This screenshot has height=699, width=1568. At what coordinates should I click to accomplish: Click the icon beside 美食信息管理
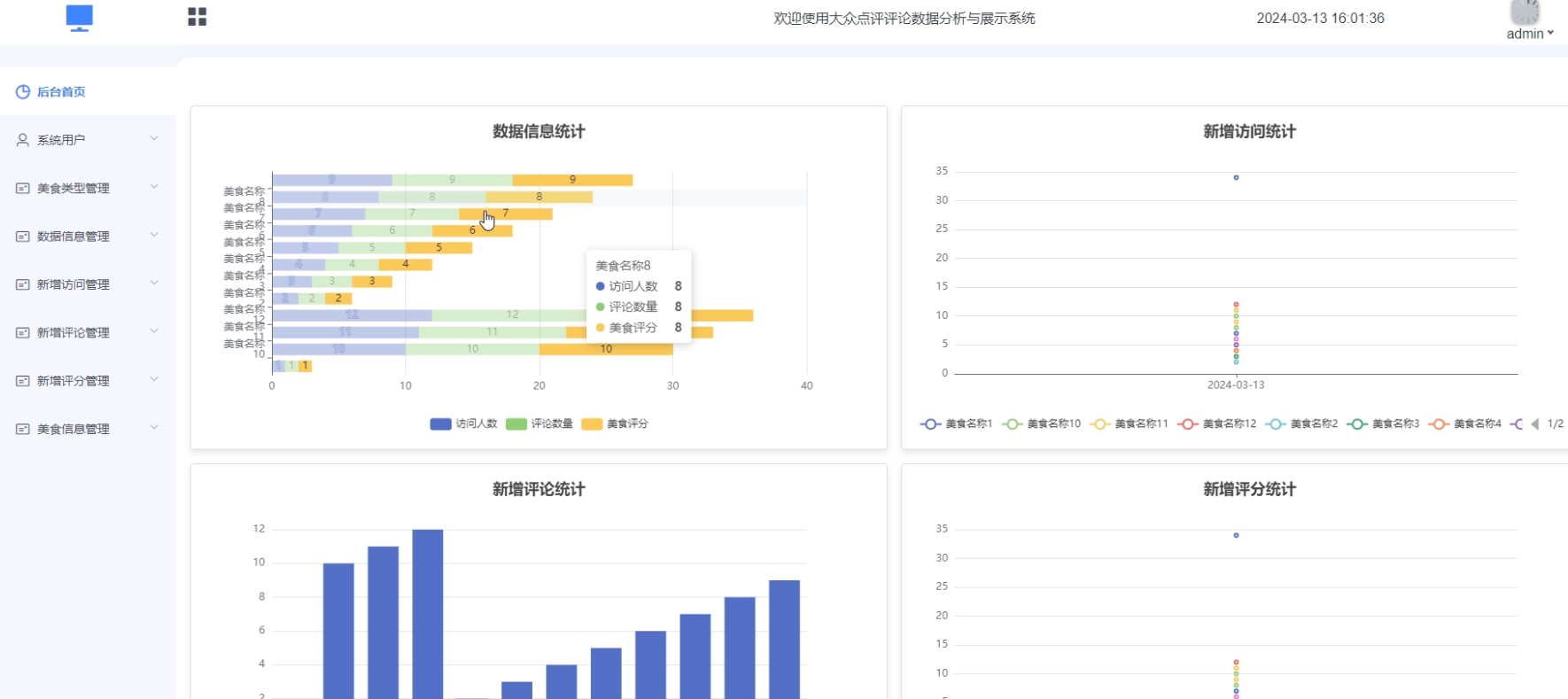23,429
